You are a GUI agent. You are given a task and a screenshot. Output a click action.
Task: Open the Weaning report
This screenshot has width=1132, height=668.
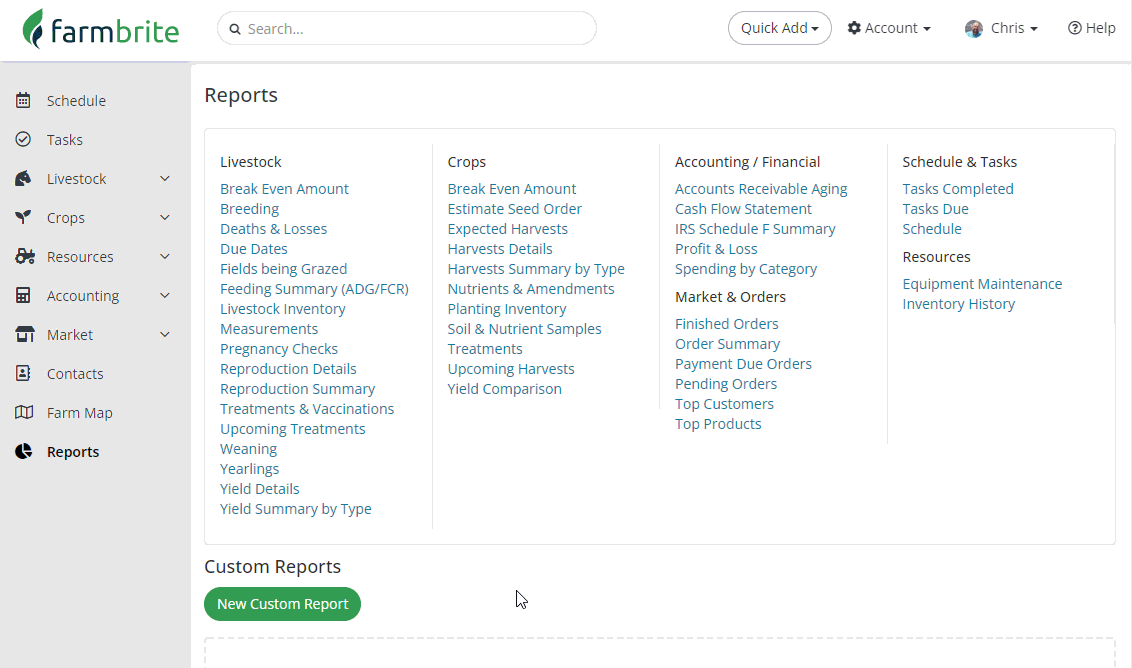248,448
